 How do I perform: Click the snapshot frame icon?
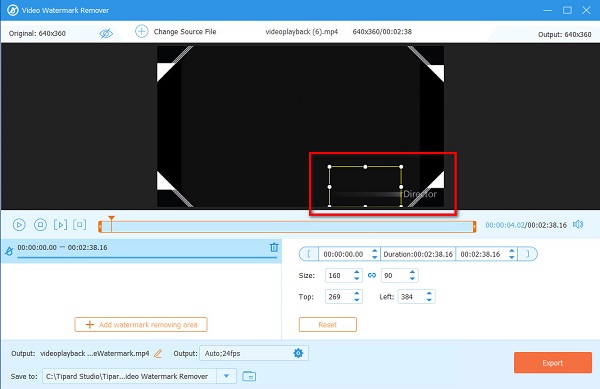tap(80, 225)
